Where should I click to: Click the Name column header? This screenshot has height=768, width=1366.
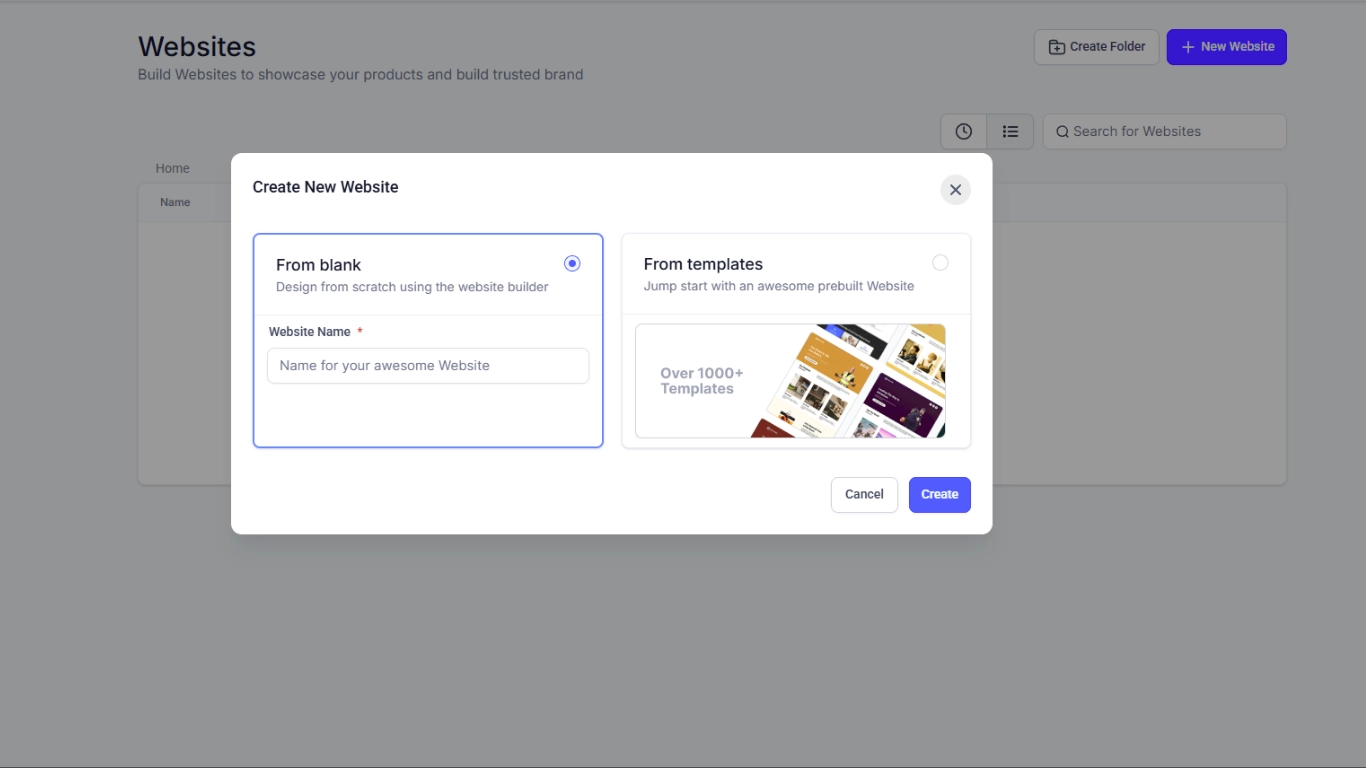pos(175,202)
